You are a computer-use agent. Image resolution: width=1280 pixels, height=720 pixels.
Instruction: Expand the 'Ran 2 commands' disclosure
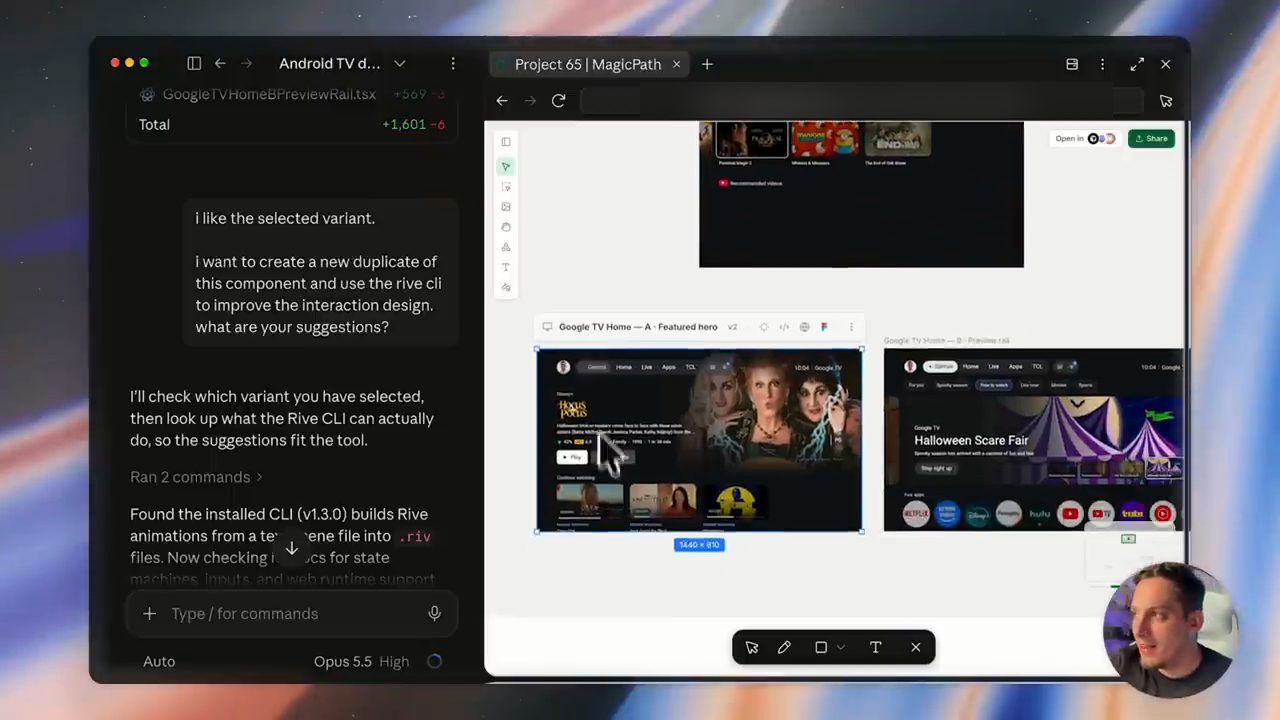[197, 477]
